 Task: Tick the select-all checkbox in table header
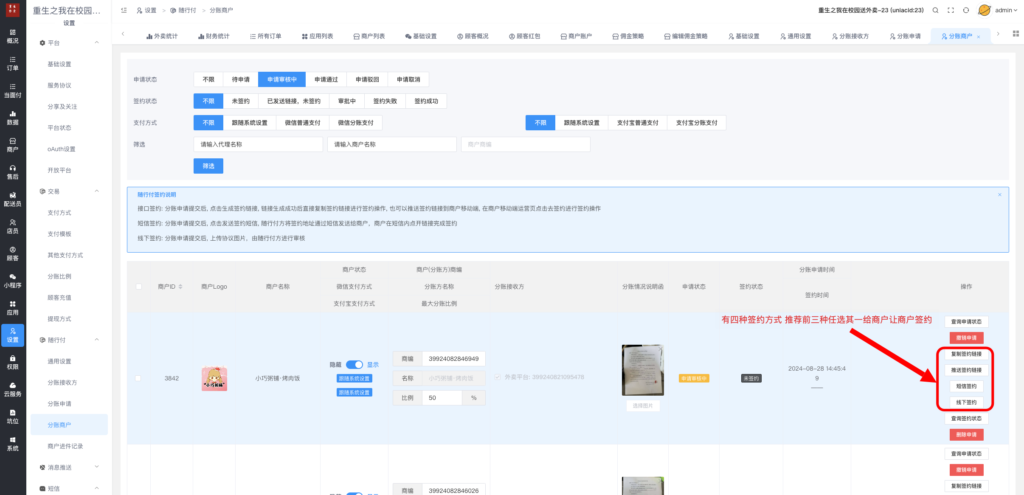point(138,287)
